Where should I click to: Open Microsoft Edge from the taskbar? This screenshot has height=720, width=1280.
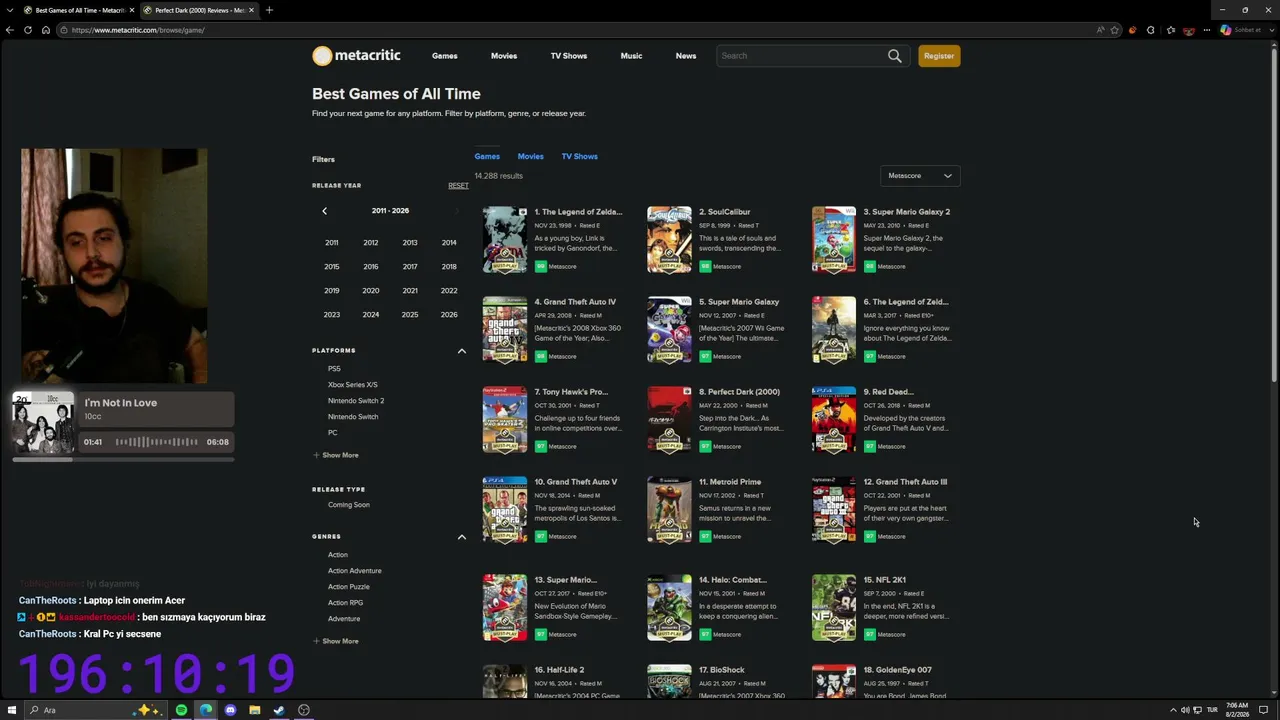pos(206,710)
